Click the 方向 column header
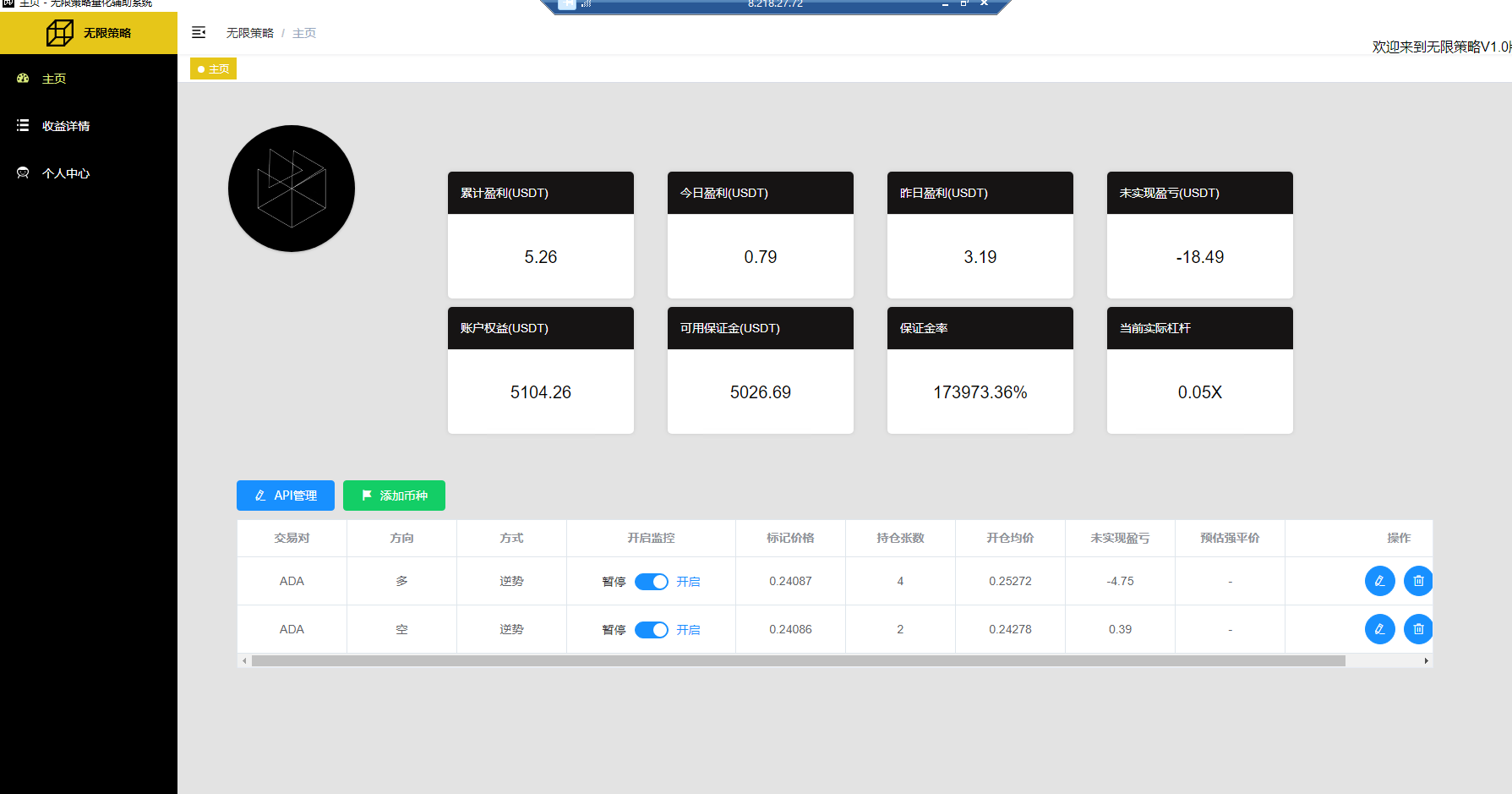 coord(401,538)
